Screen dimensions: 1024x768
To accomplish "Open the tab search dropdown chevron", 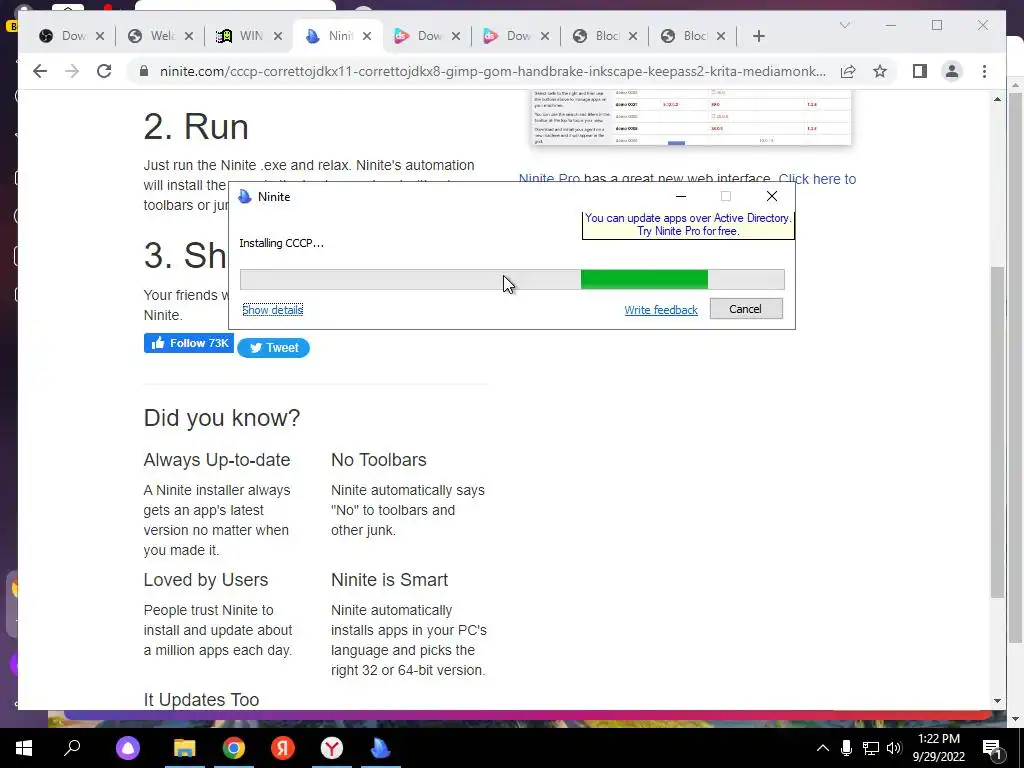I will (x=844, y=25).
